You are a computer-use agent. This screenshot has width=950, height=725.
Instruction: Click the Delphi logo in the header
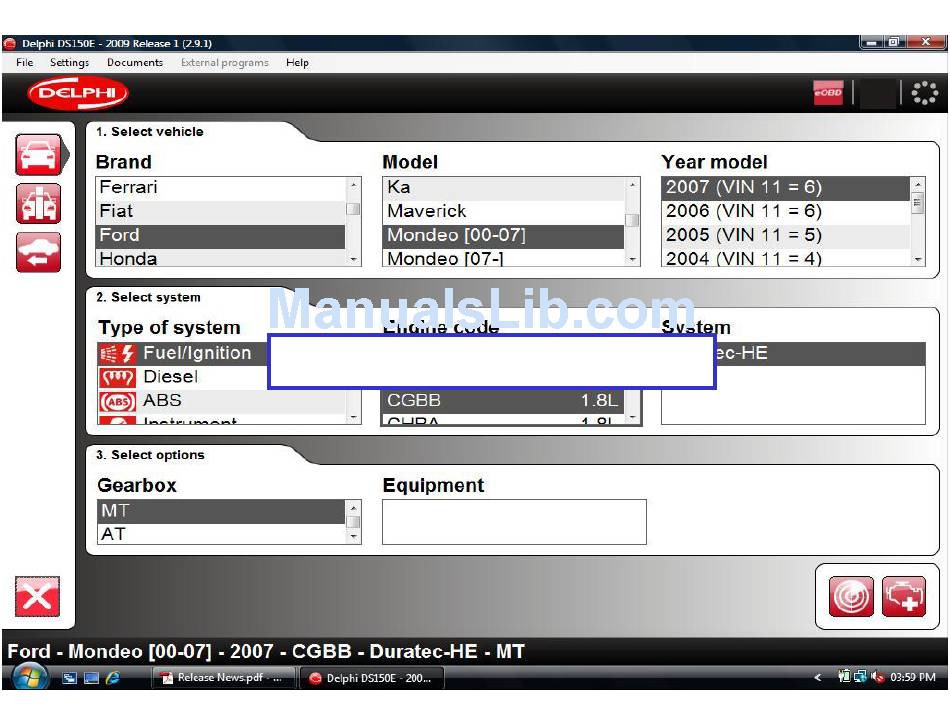(78, 93)
